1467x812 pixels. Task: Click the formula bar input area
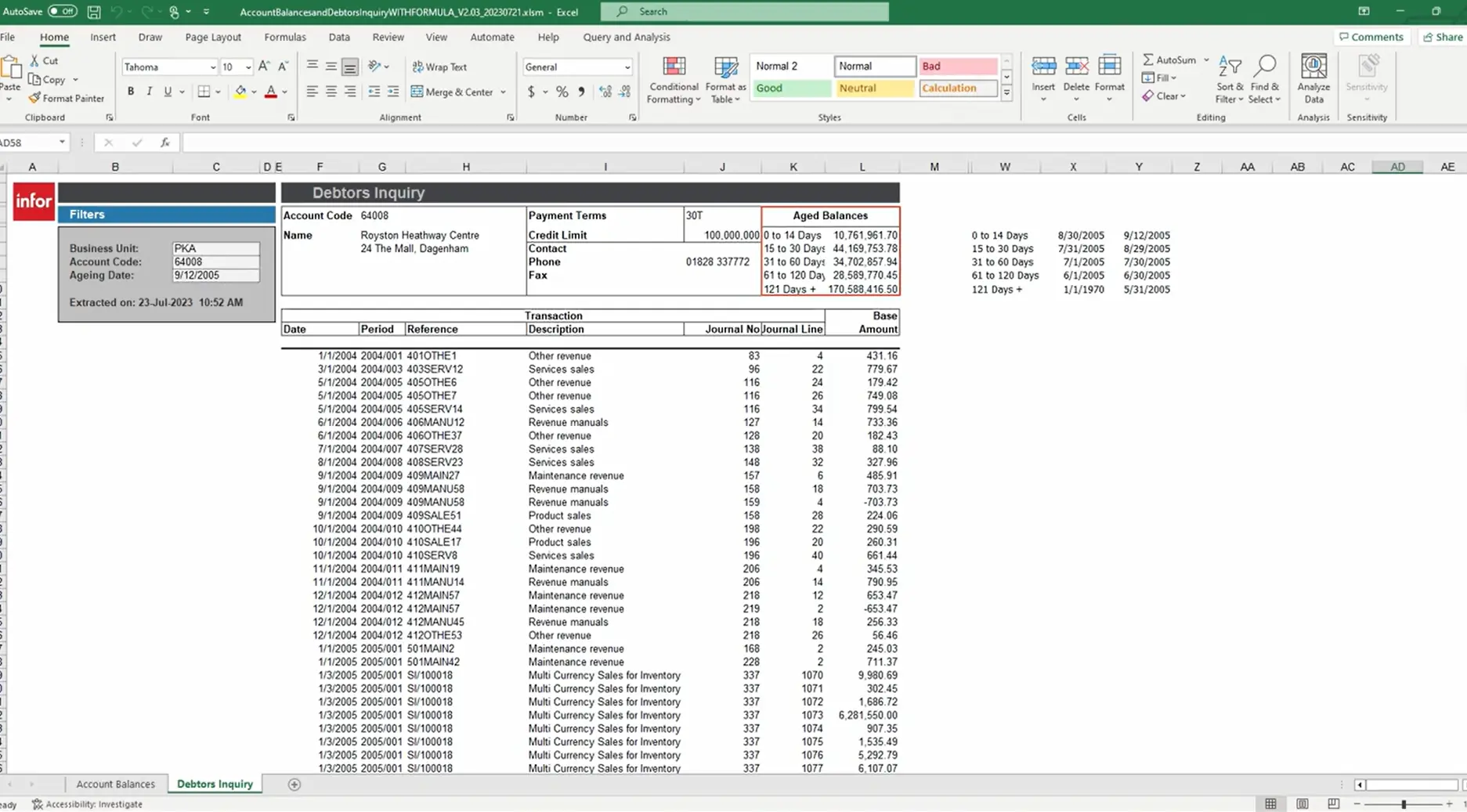[824, 143]
